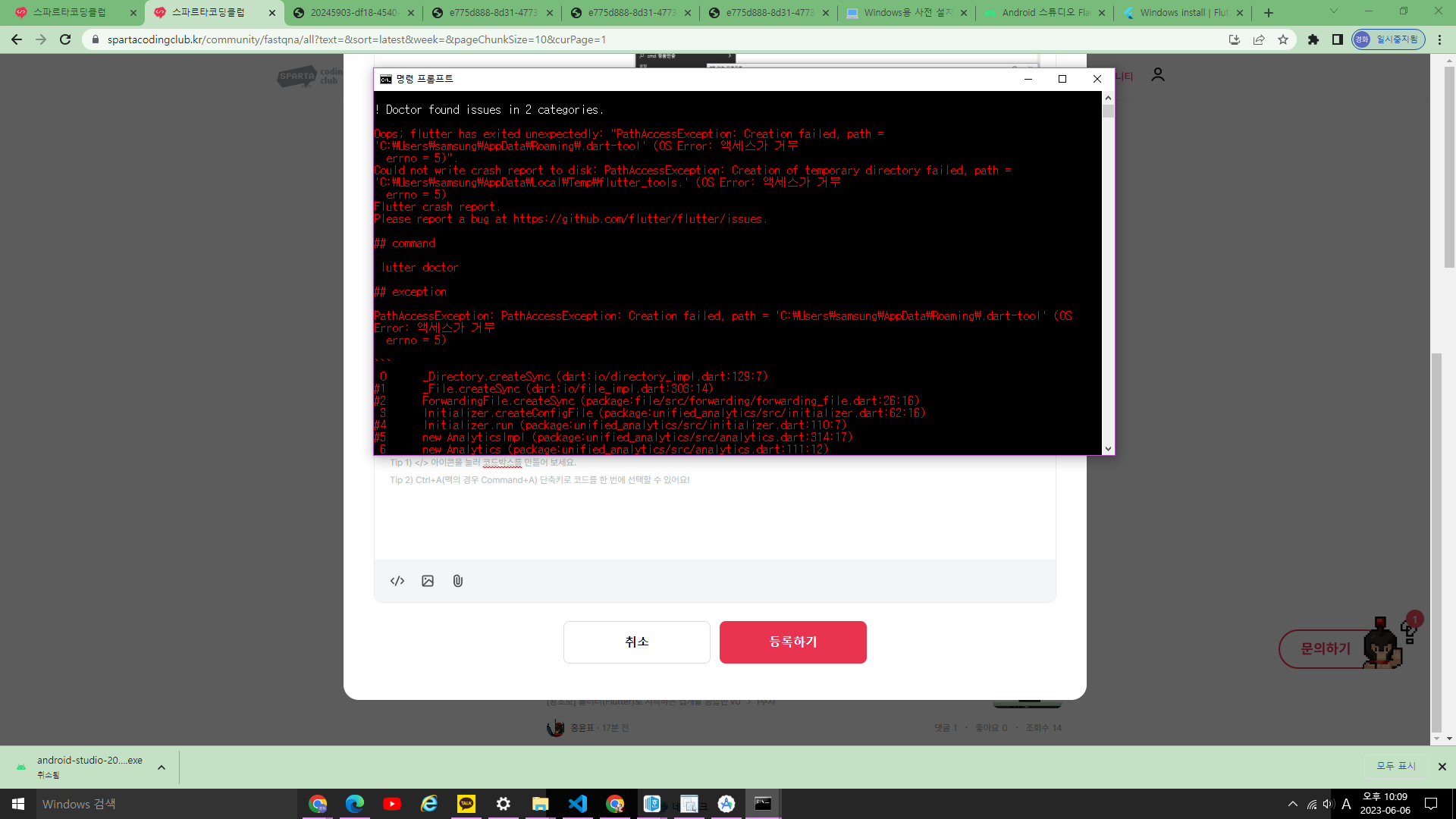Viewport: 1456px width, 819px height.
Task: Close the Windows install | Flutter tab
Action: (1240, 13)
